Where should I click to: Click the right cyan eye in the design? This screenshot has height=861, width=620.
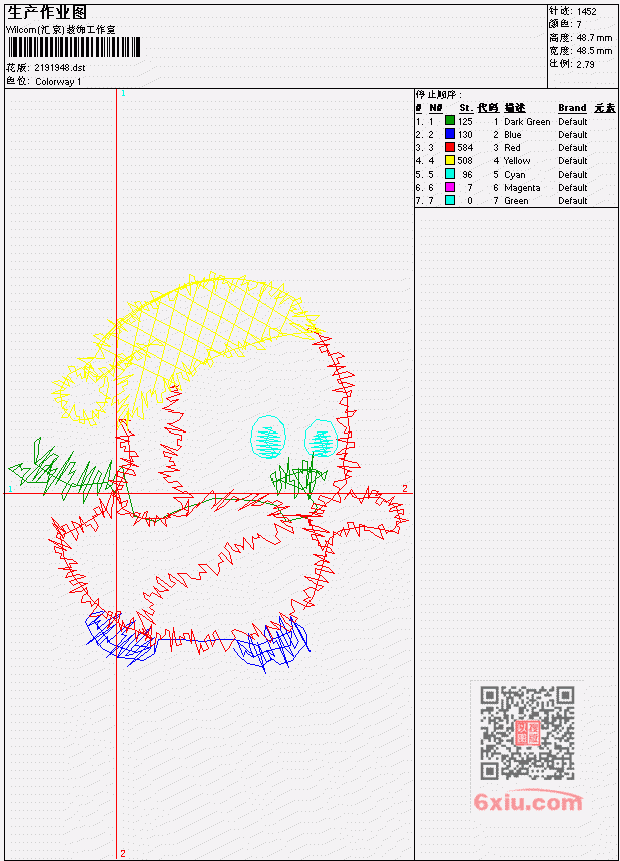[x=321, y=439]
